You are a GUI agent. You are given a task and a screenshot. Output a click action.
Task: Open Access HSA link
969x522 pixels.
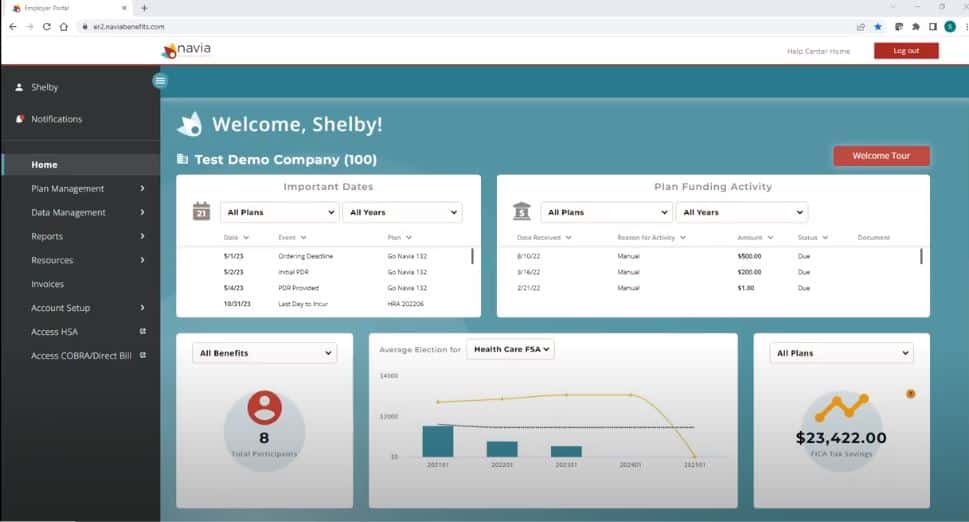click(54, 332)
